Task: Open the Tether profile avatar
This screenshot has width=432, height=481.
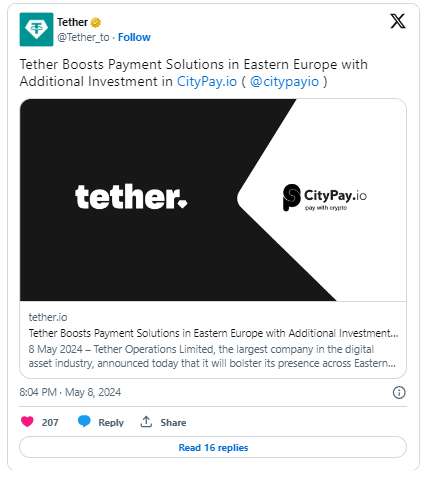Action: click(x=36, y=29)
